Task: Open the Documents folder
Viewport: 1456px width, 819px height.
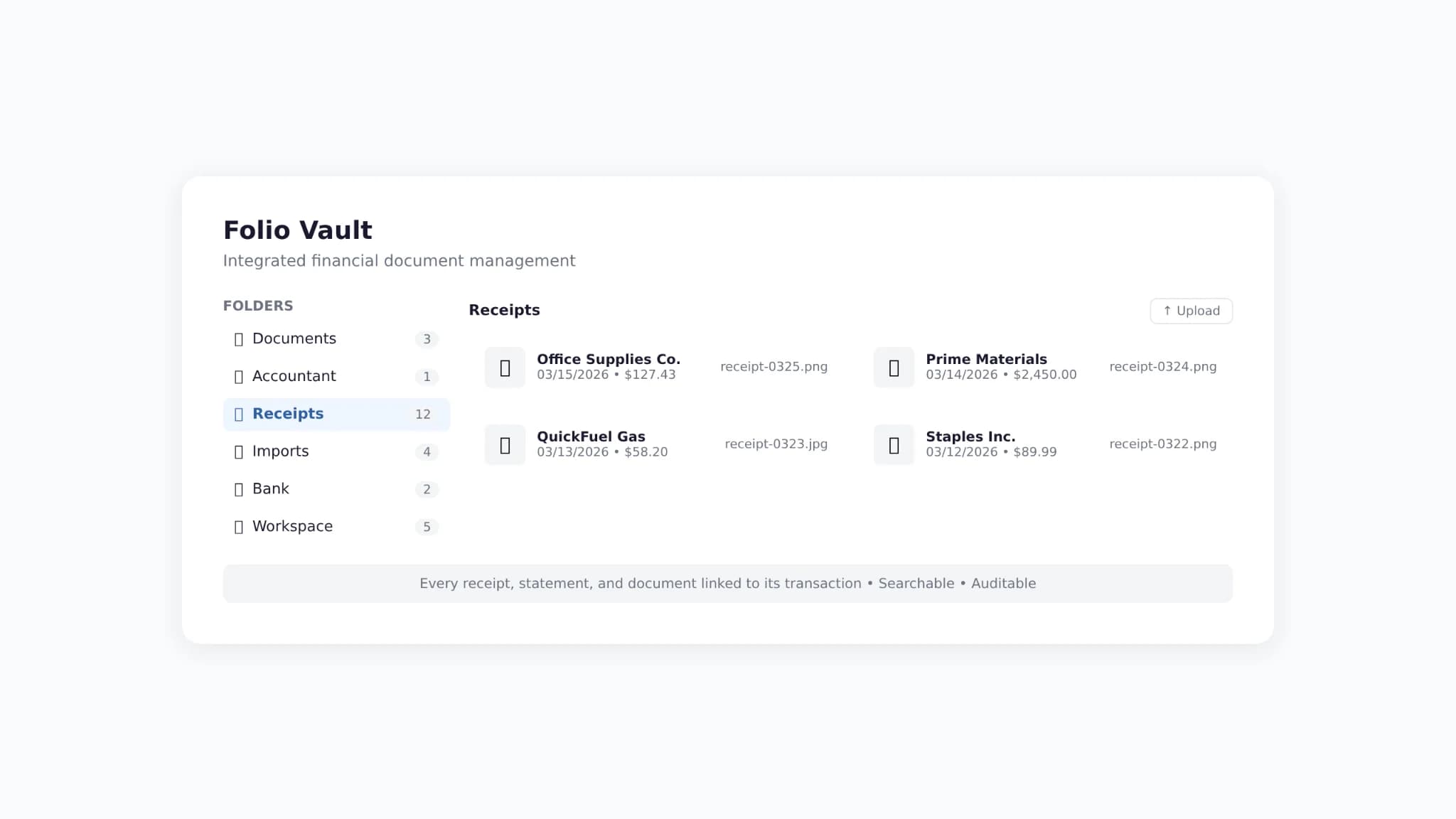Action: (x=336, y=339)
